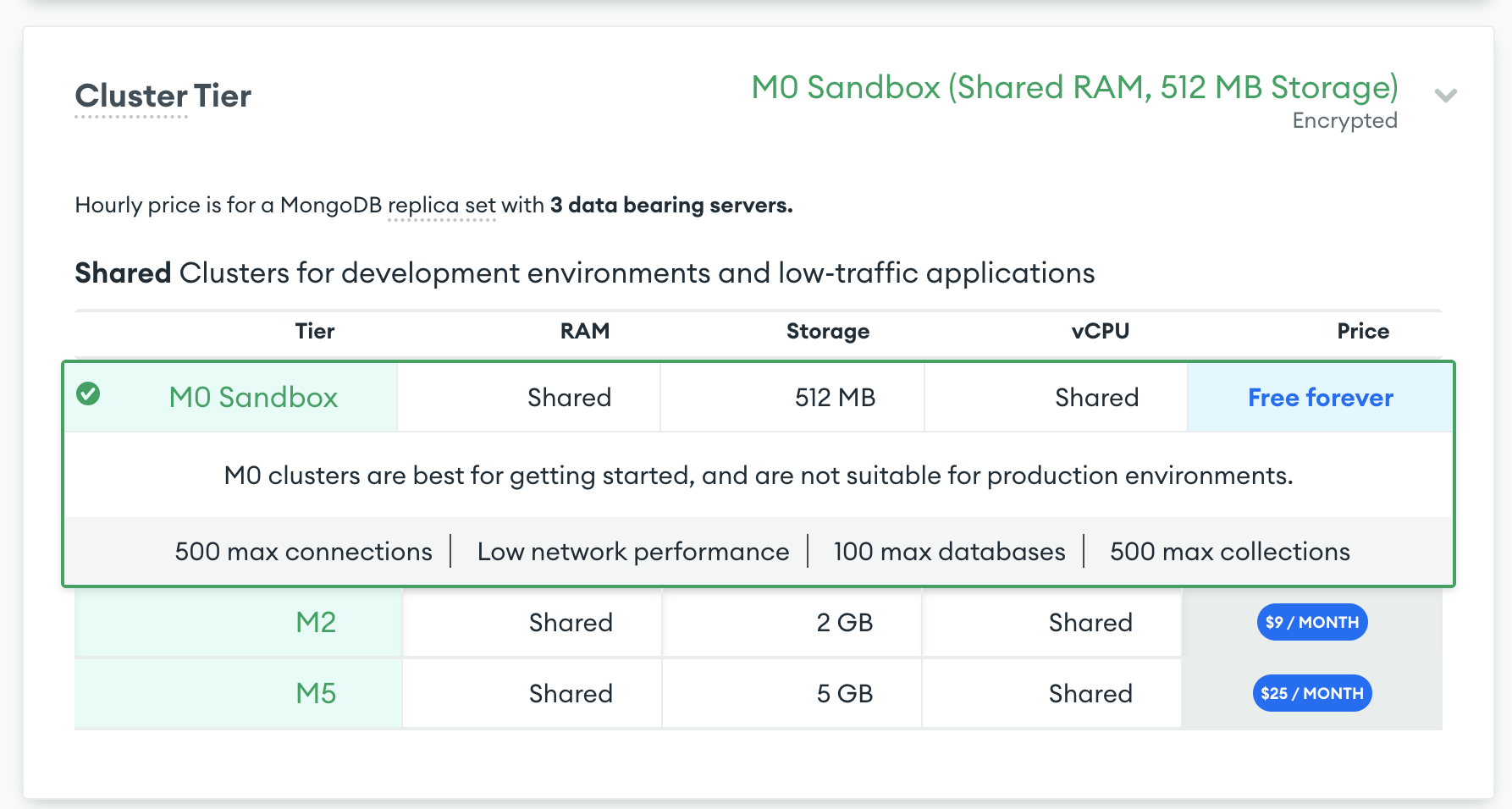
Task: Click '500 max collections' text
Action: [1229, 552]
